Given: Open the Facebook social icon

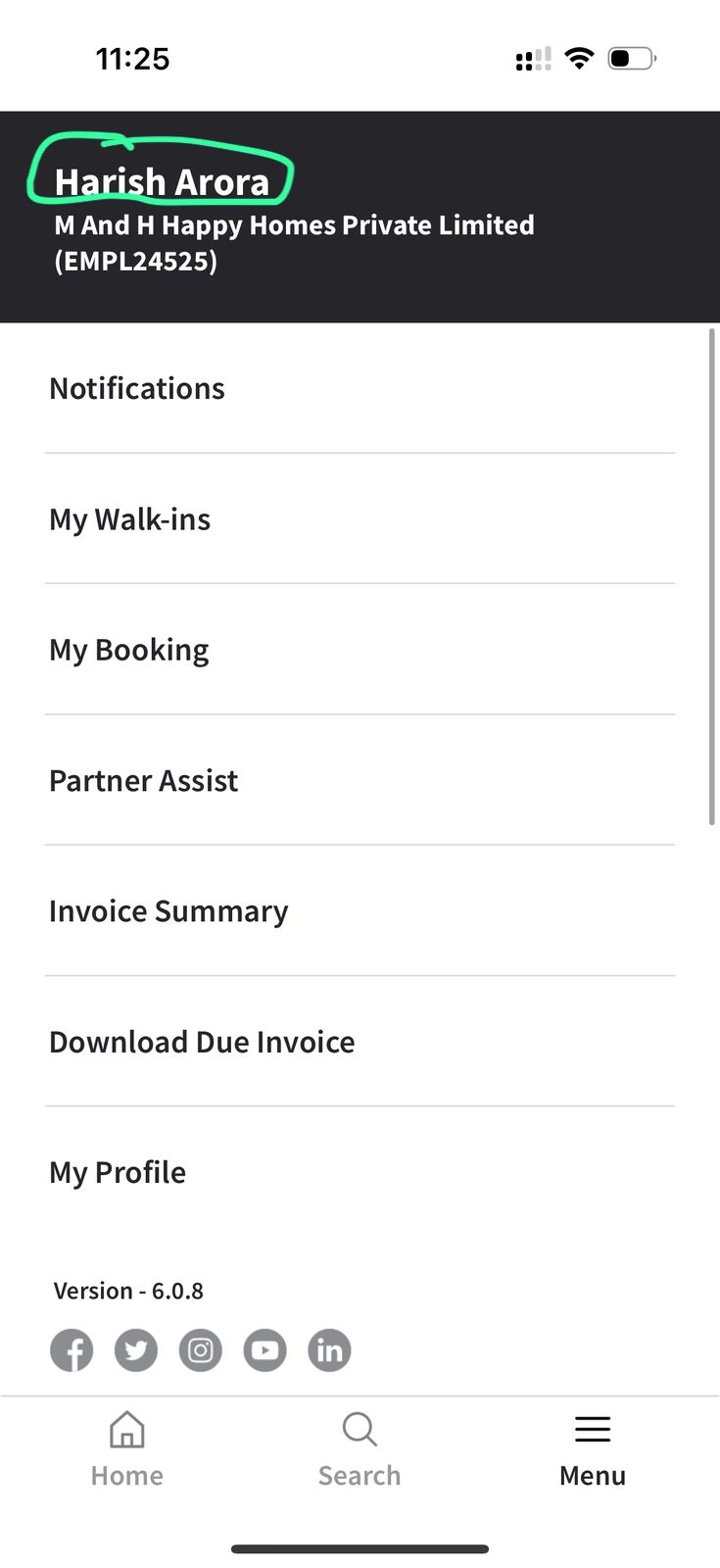Looking at the screenshot, I should point(72,1350).
